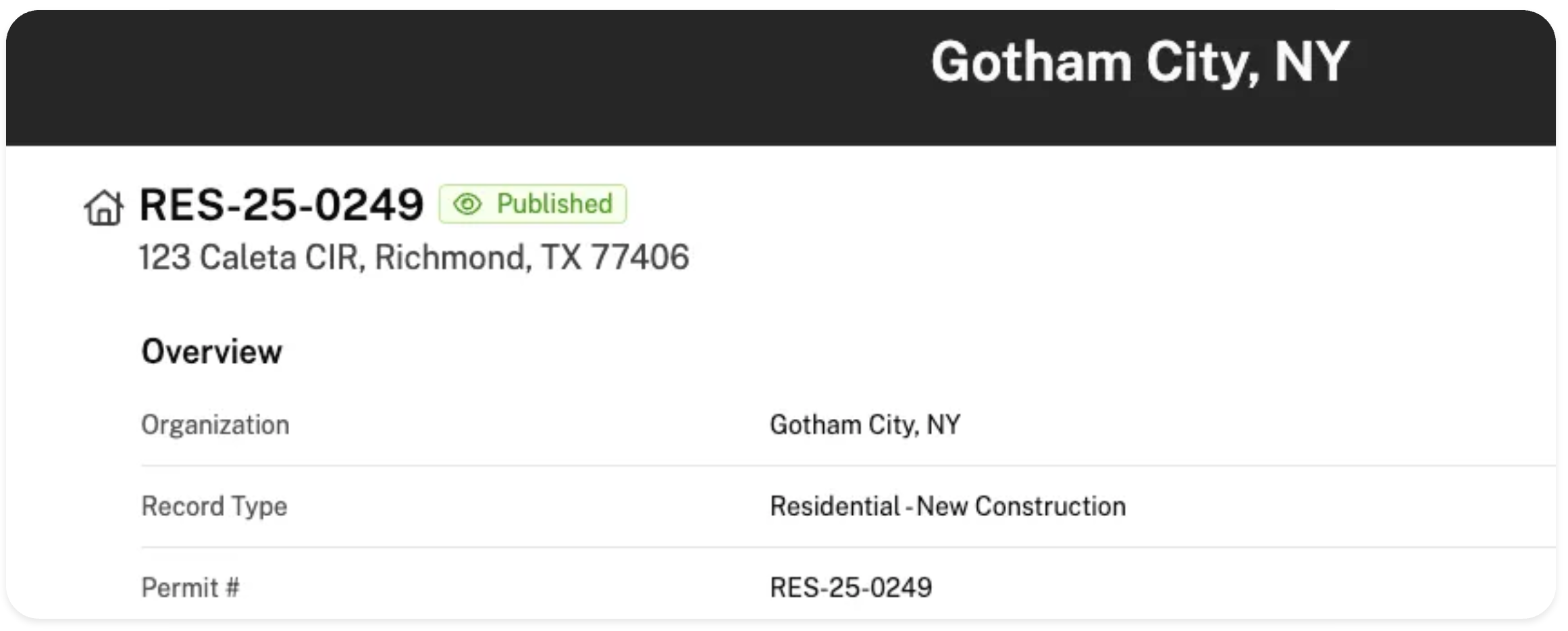Screen dimensions: 1568x631
Task: Click the word Construction in record type
Action: click(x=1050, y=506)
